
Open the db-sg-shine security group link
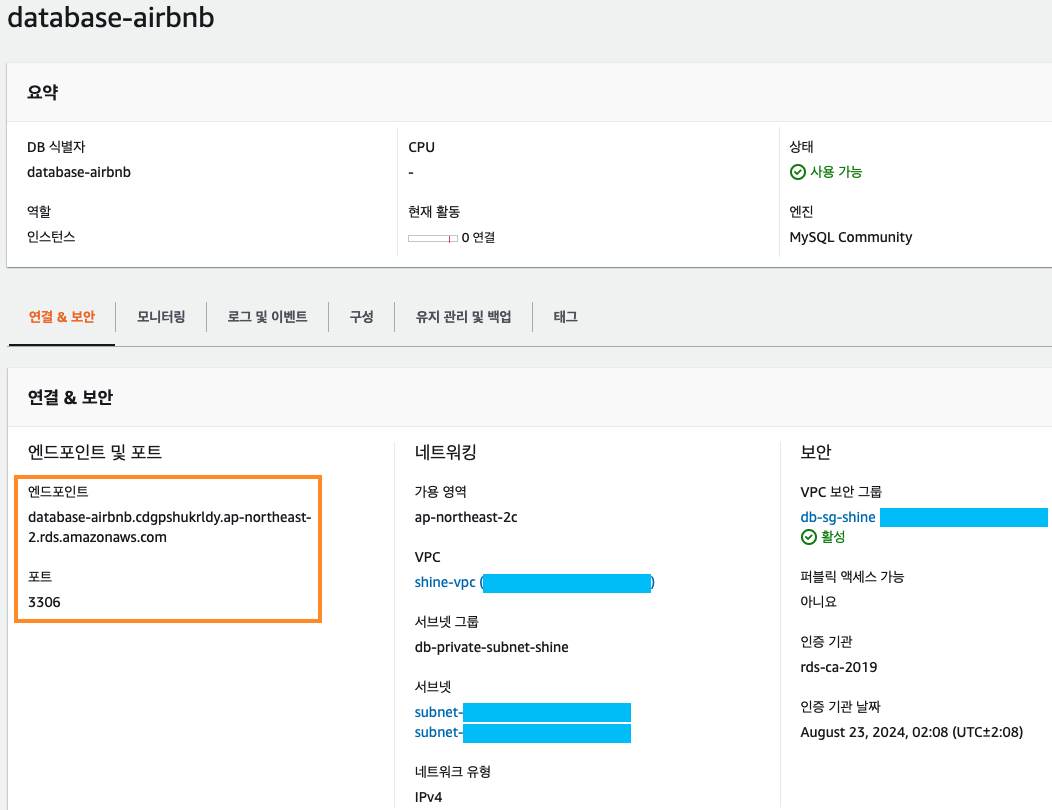pos(838,517)
